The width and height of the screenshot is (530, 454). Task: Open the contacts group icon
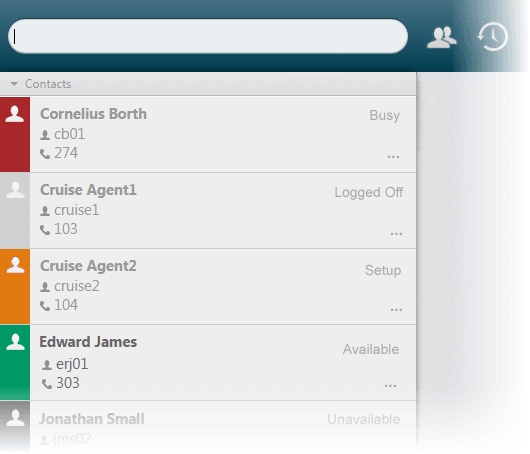point(442,37)
